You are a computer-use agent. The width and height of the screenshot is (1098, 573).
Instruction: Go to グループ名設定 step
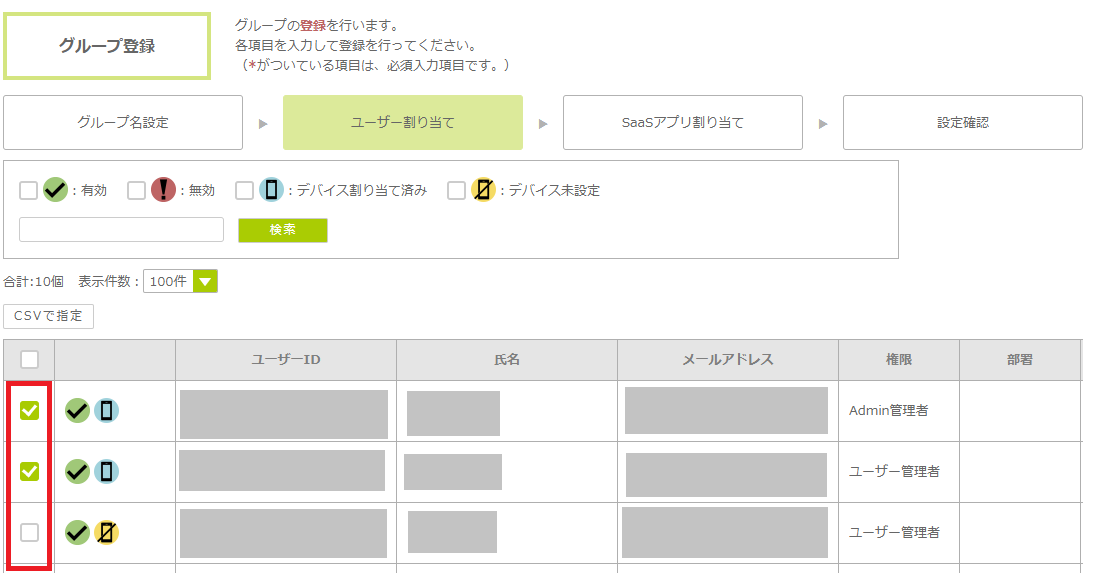click(123, 123)
